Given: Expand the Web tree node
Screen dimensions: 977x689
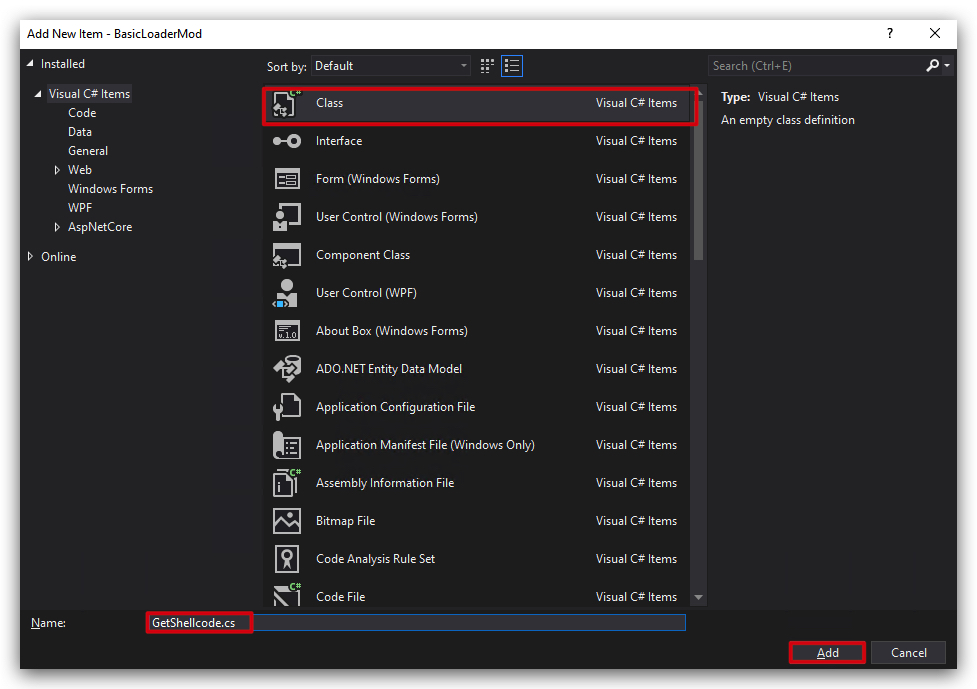Looking at the screenshot, I should click(x=57, y=170).
